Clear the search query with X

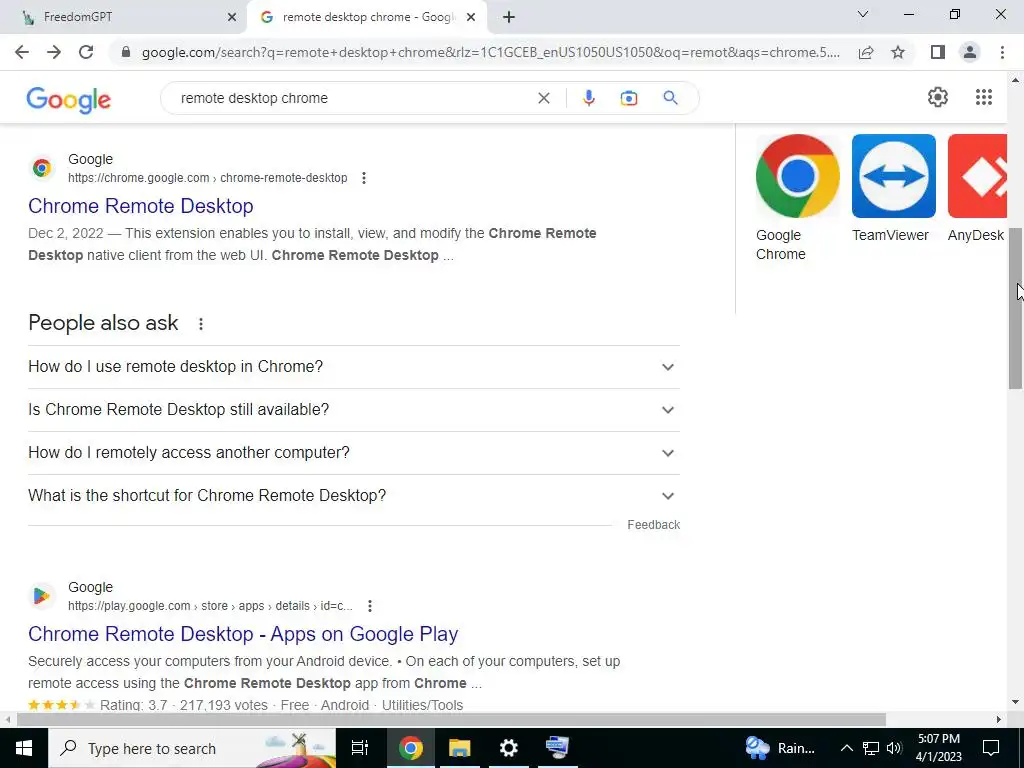click(x=543, y=98)
